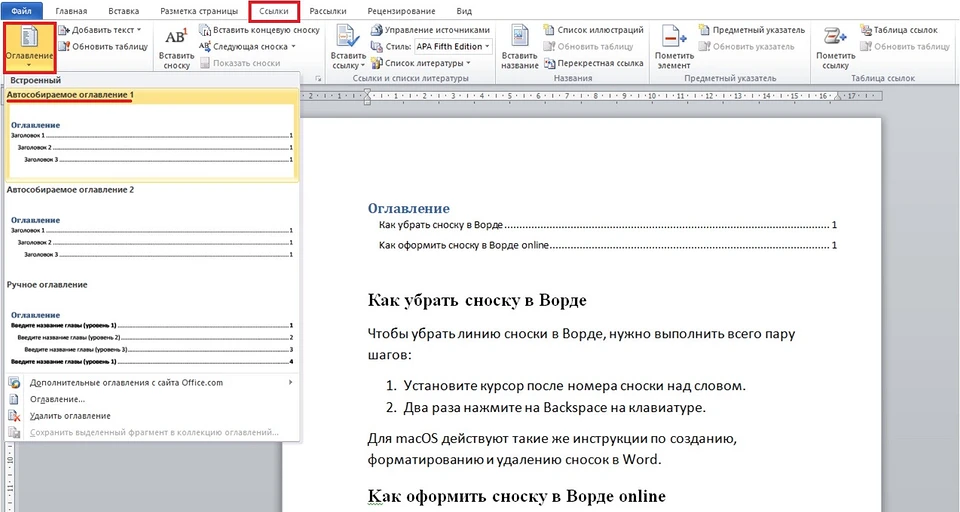Click Вставить концевую сноску endnote icon
The width and height of the screenshot is (960, 512).
coord(258,31)
